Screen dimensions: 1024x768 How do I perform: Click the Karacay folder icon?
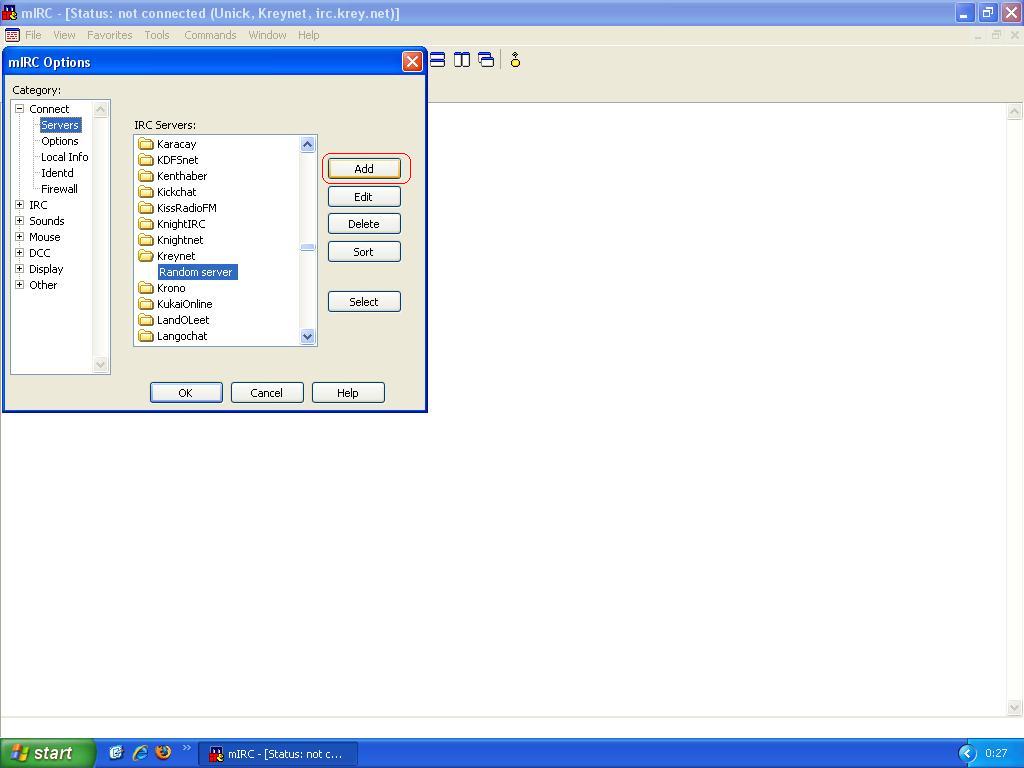tap(146, 144)
